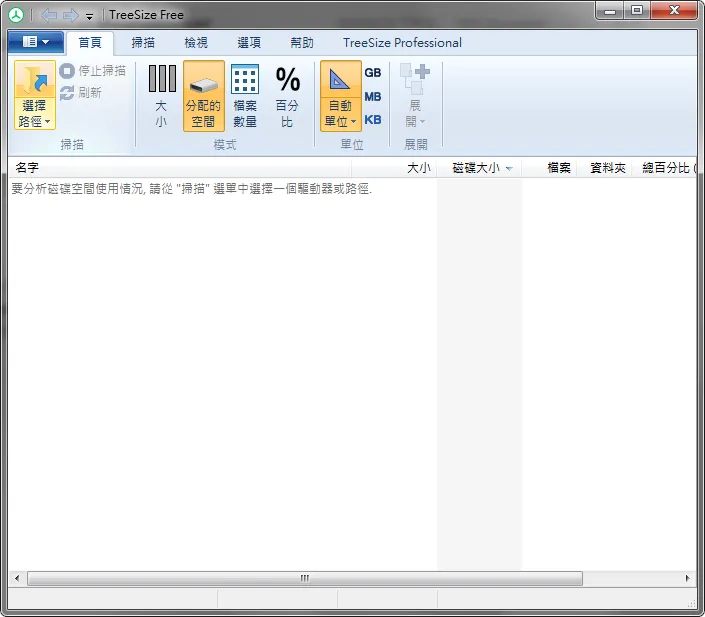Viewport: 705px width, 617px height.
Task: Toggle the 分配的空間 mode
Action: click(x=204, y=96)
